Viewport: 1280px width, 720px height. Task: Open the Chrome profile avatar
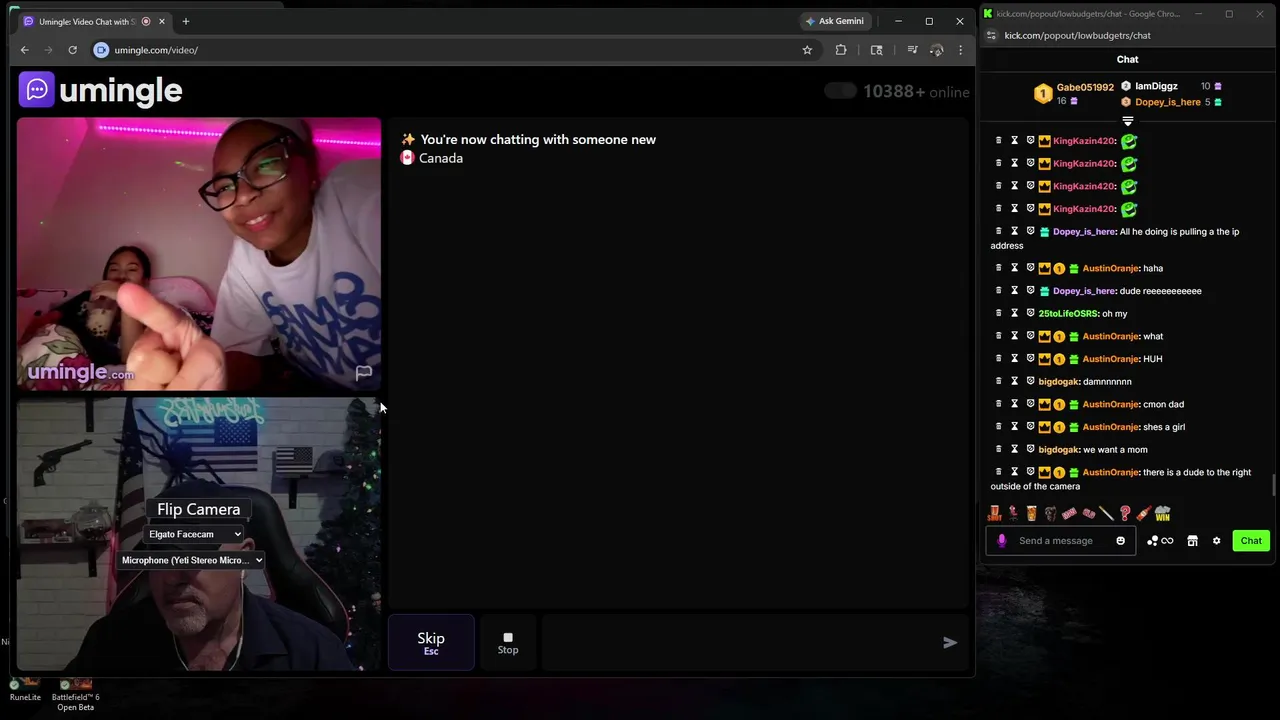936,50
